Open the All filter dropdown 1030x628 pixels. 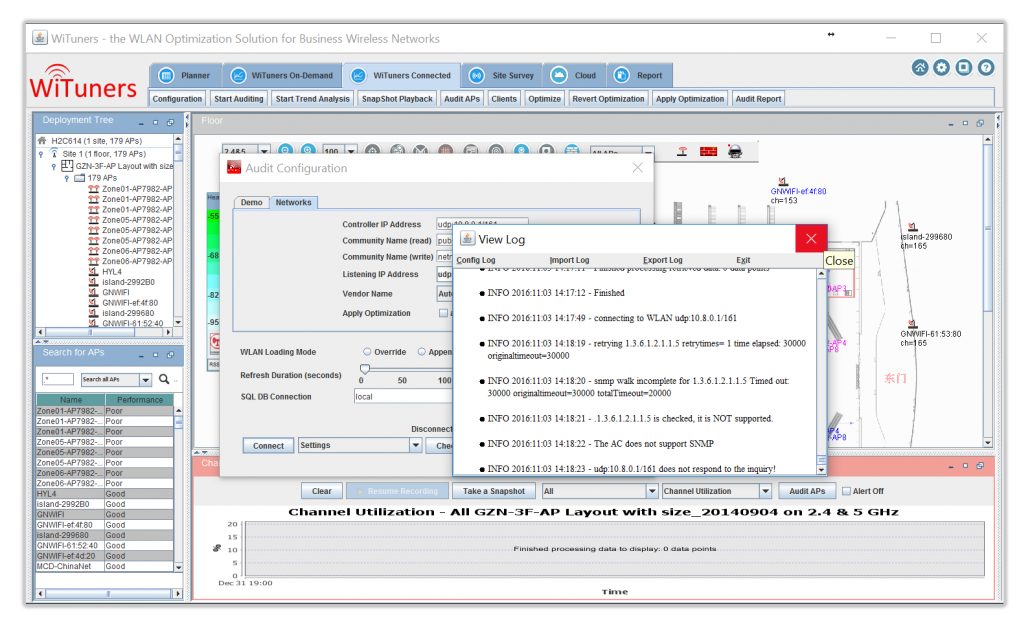[x=652, y=491]
